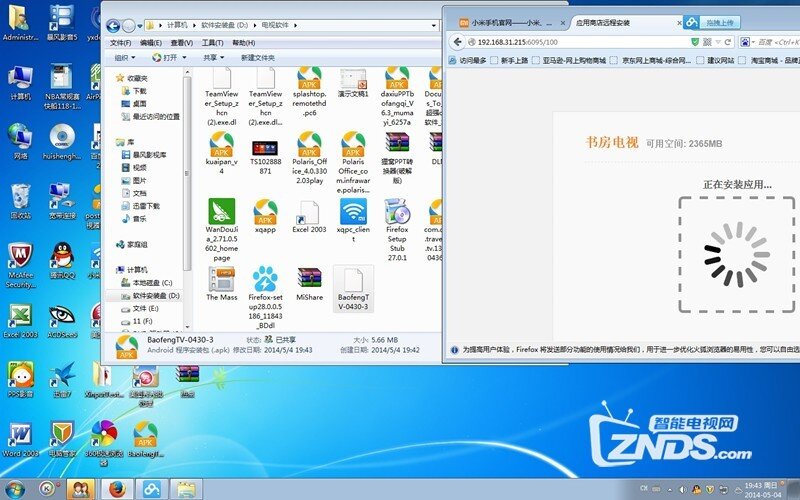Switch to Firefox in the taskbar
Image resolution: width=800 pixels, height=500 pixels.
coord(117,489)
